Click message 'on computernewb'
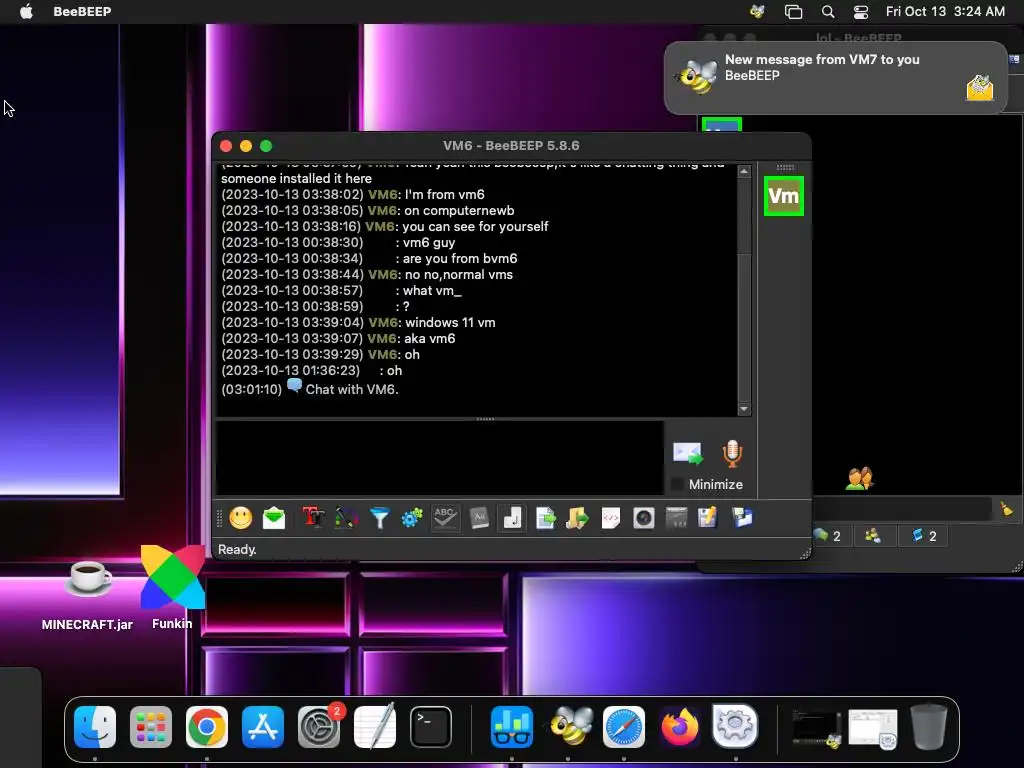This screenshot has height=768, width=1024. 459,210
